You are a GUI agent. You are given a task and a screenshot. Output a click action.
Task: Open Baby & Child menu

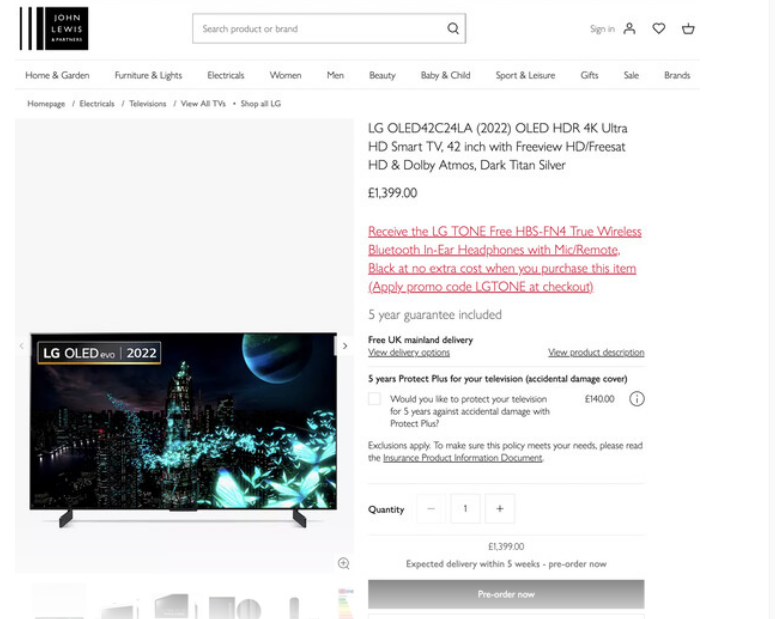(445, 75)
